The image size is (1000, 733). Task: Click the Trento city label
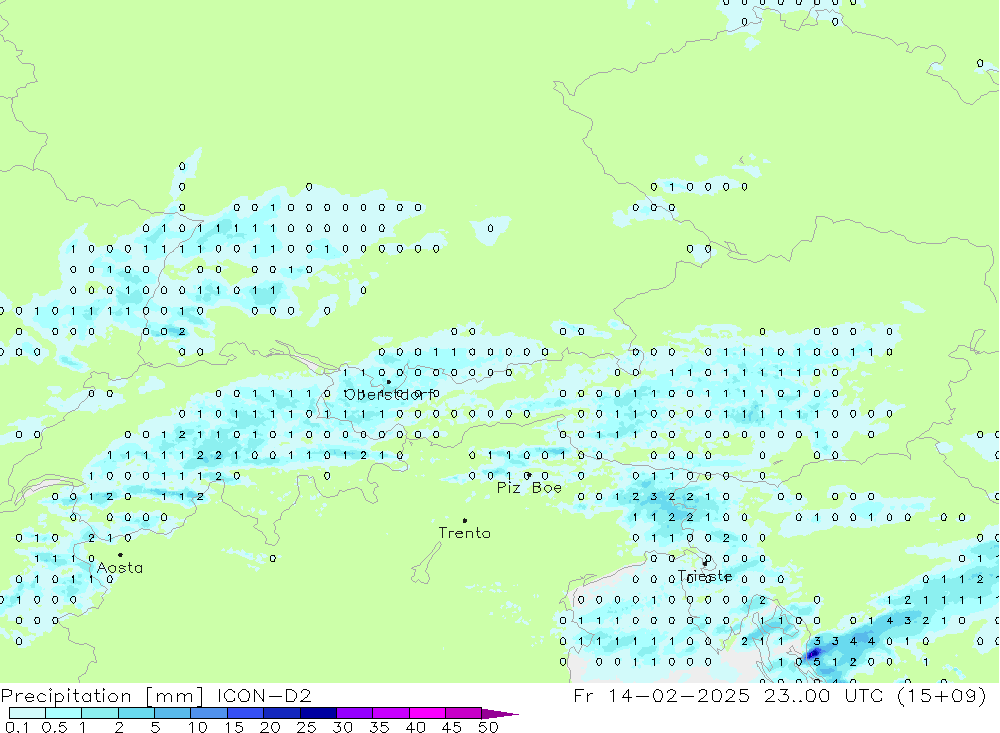pyautogui.click(x=464, y=533)
